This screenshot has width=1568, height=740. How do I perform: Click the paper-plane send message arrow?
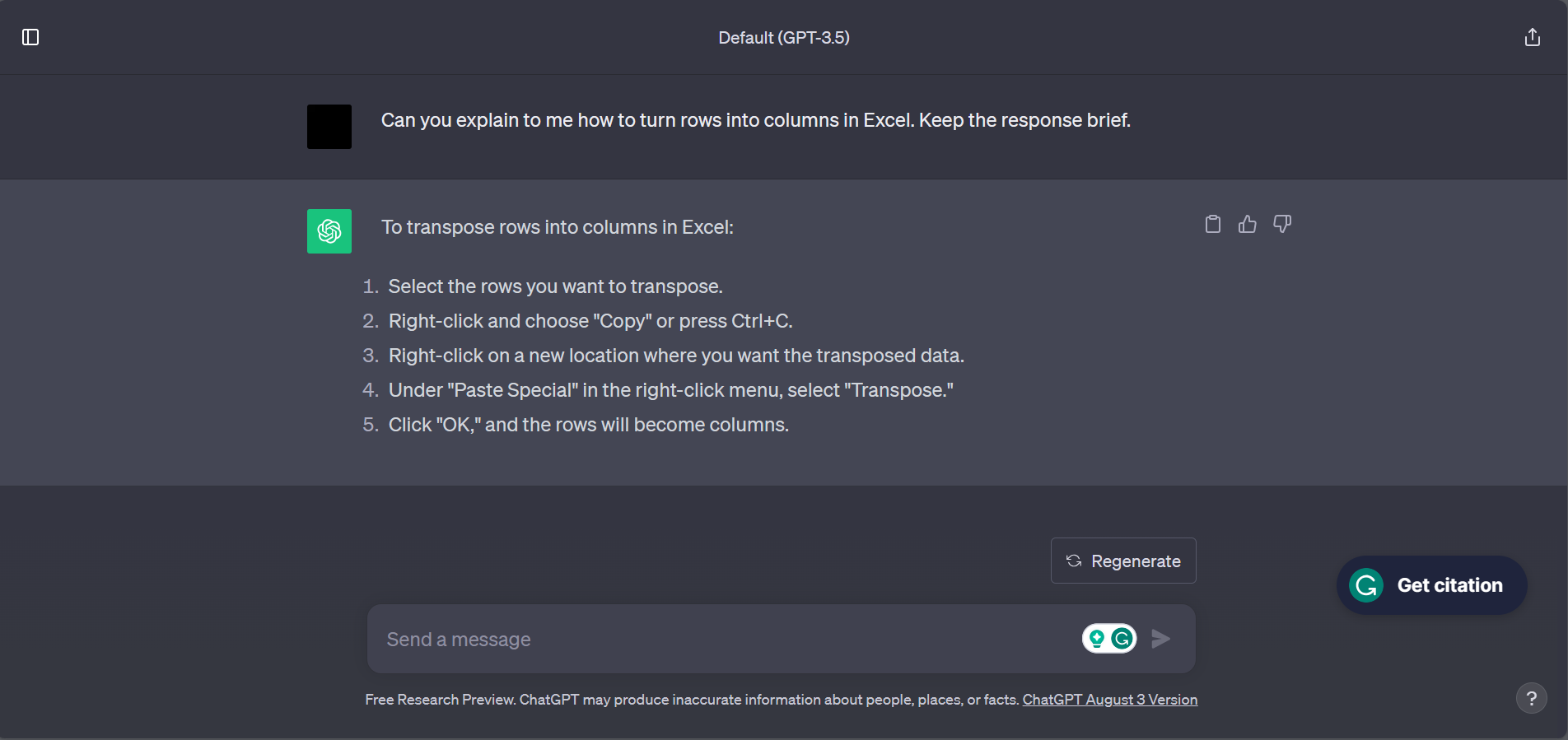click(1160, 639)
